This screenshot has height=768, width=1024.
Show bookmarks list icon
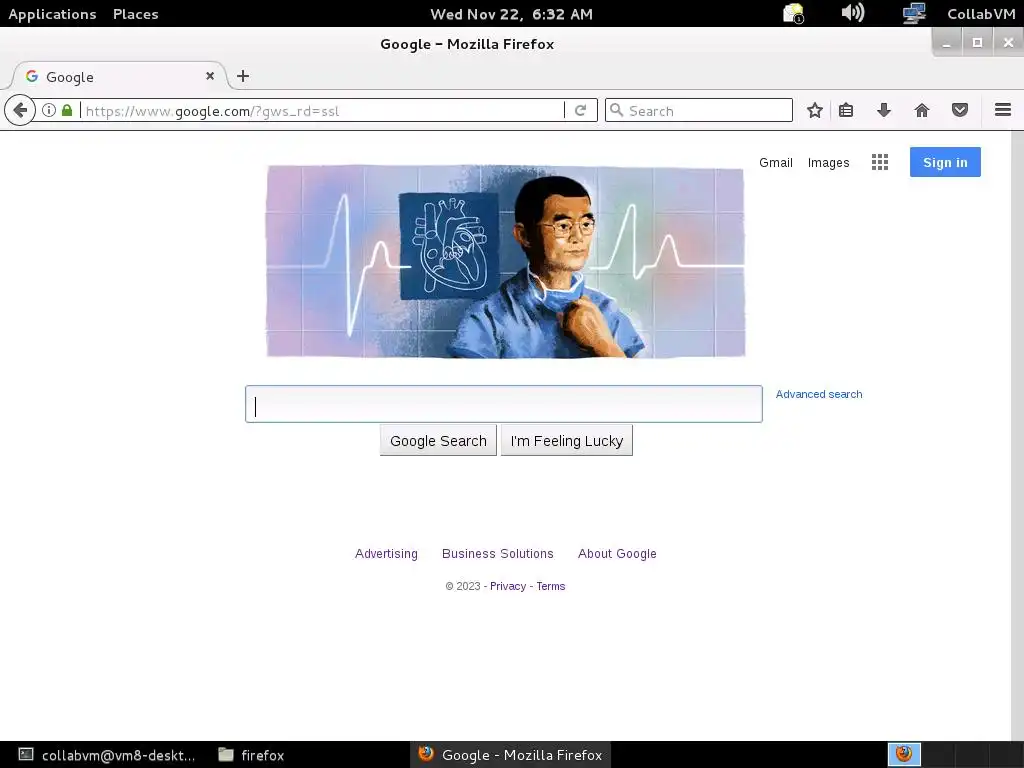click(x=846, y=110)
